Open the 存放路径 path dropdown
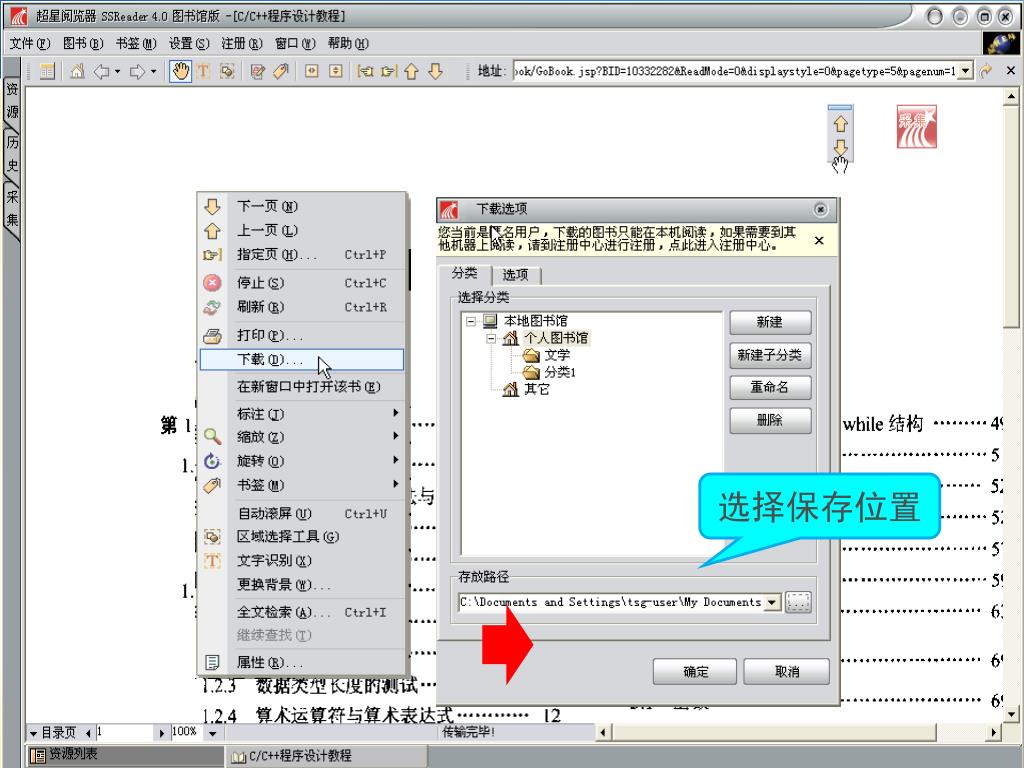 coord(772,602)
